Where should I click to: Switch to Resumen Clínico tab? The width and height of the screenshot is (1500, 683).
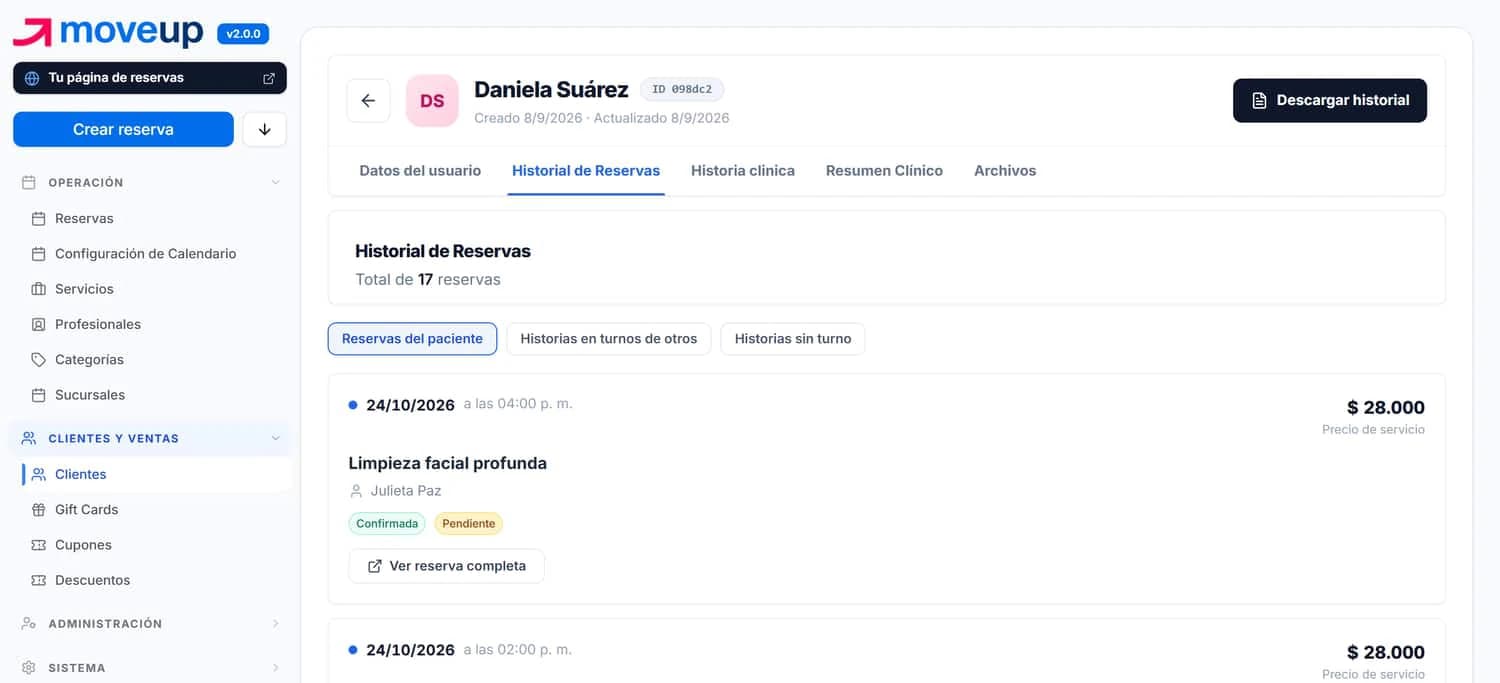(x=884, y=171)
